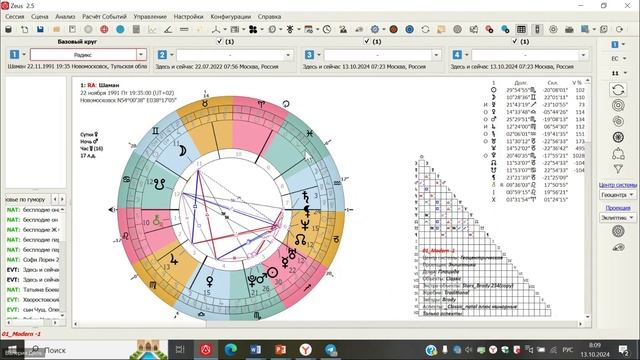Click the chart area horizontal scrollbar
Viewport: 640px width, 360px height.
coord(328,324)
